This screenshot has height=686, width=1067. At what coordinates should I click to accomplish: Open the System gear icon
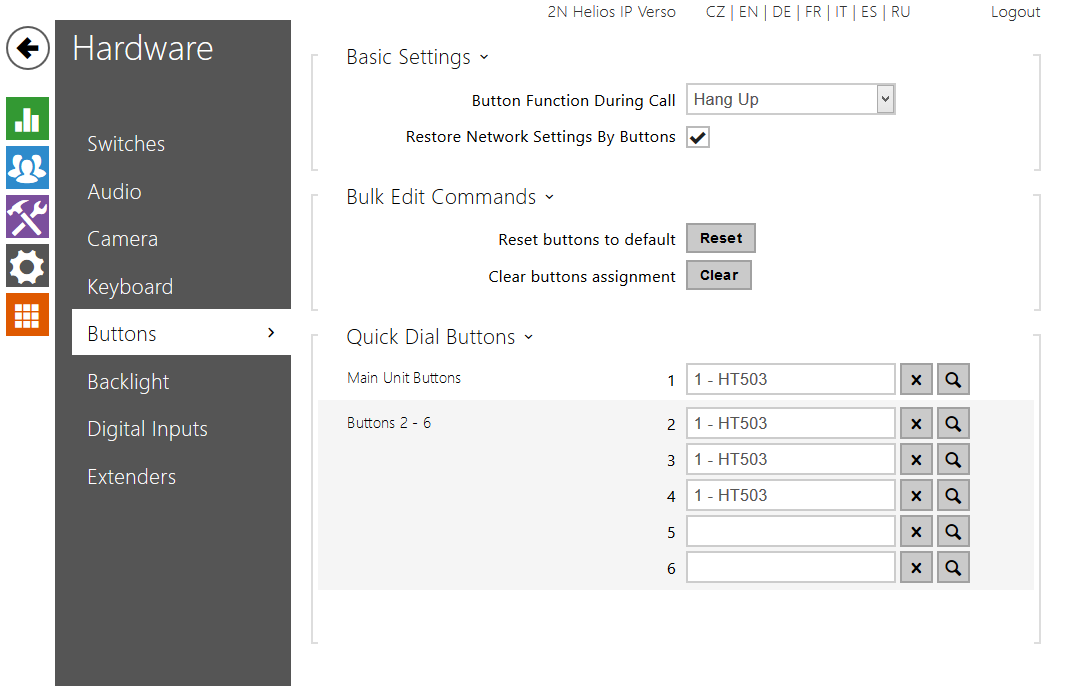click(27, 265)
